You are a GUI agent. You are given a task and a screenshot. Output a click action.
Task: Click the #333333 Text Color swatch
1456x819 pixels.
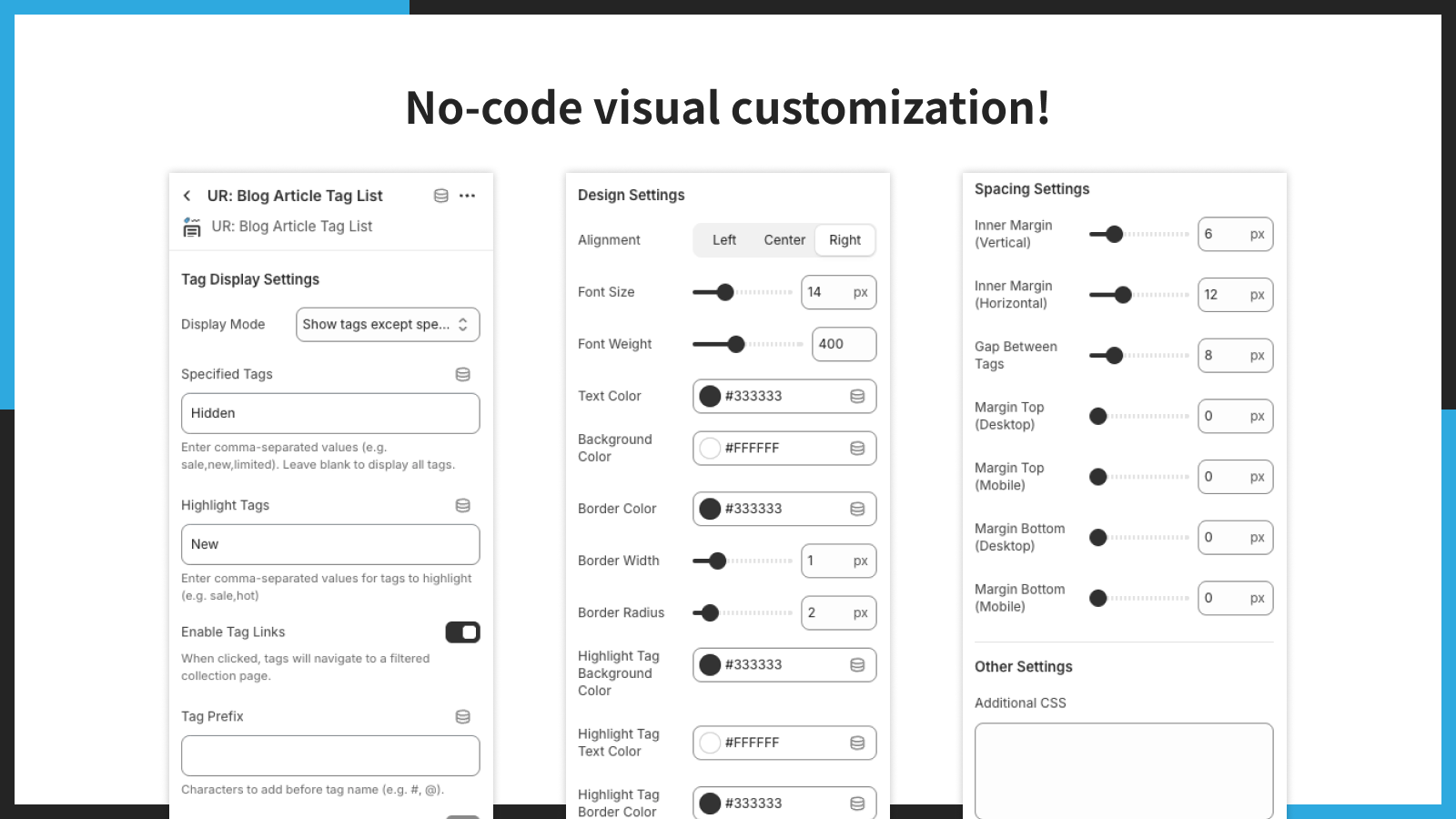[x=711, y=396]
